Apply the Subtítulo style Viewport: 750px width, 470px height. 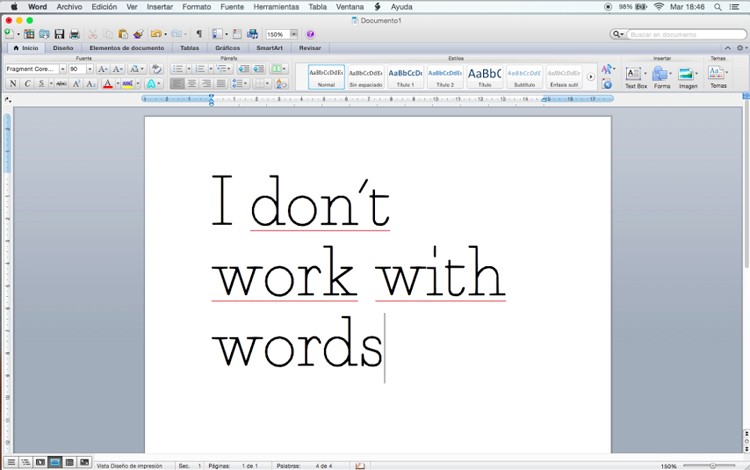(525, 75)
